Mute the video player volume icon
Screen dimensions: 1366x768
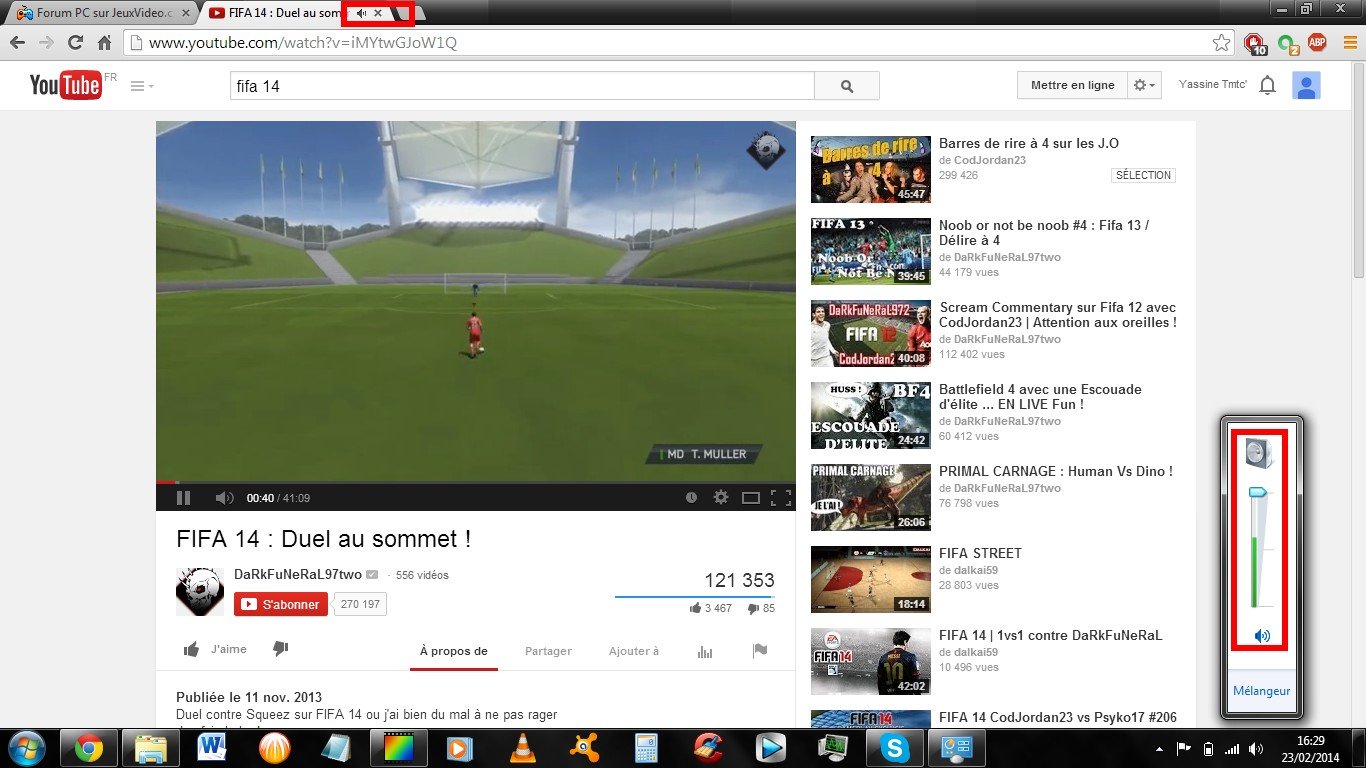pyautogui.click(x=224, y=498)
